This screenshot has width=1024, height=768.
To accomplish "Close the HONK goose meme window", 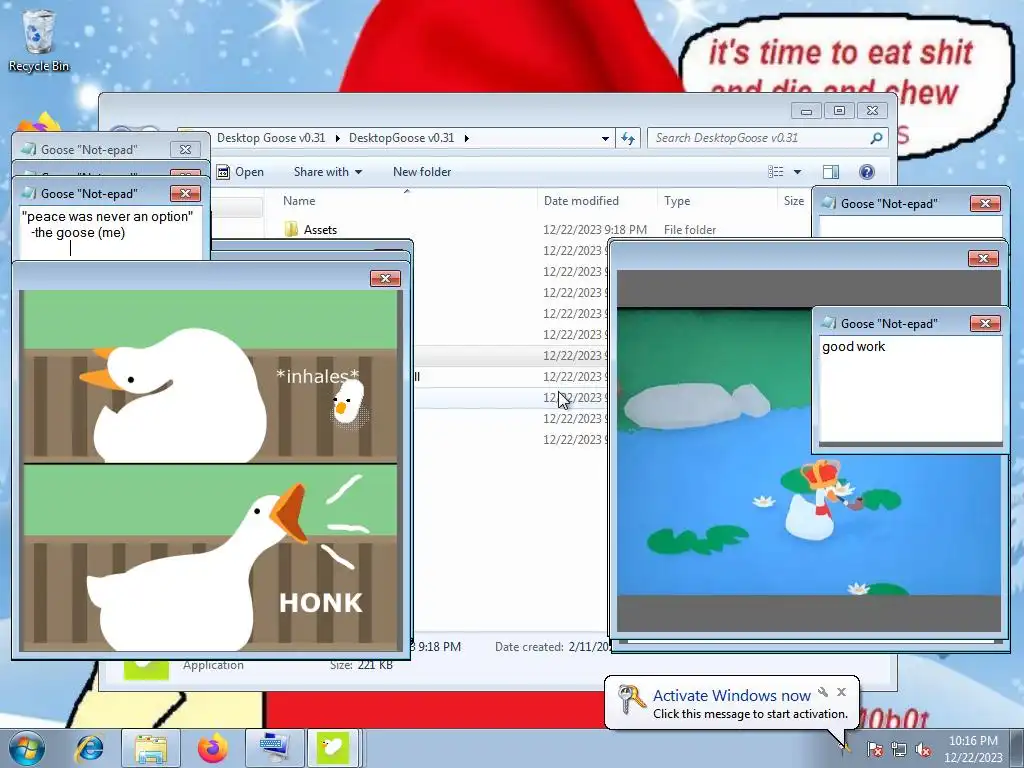I will [x=385, y=279].
